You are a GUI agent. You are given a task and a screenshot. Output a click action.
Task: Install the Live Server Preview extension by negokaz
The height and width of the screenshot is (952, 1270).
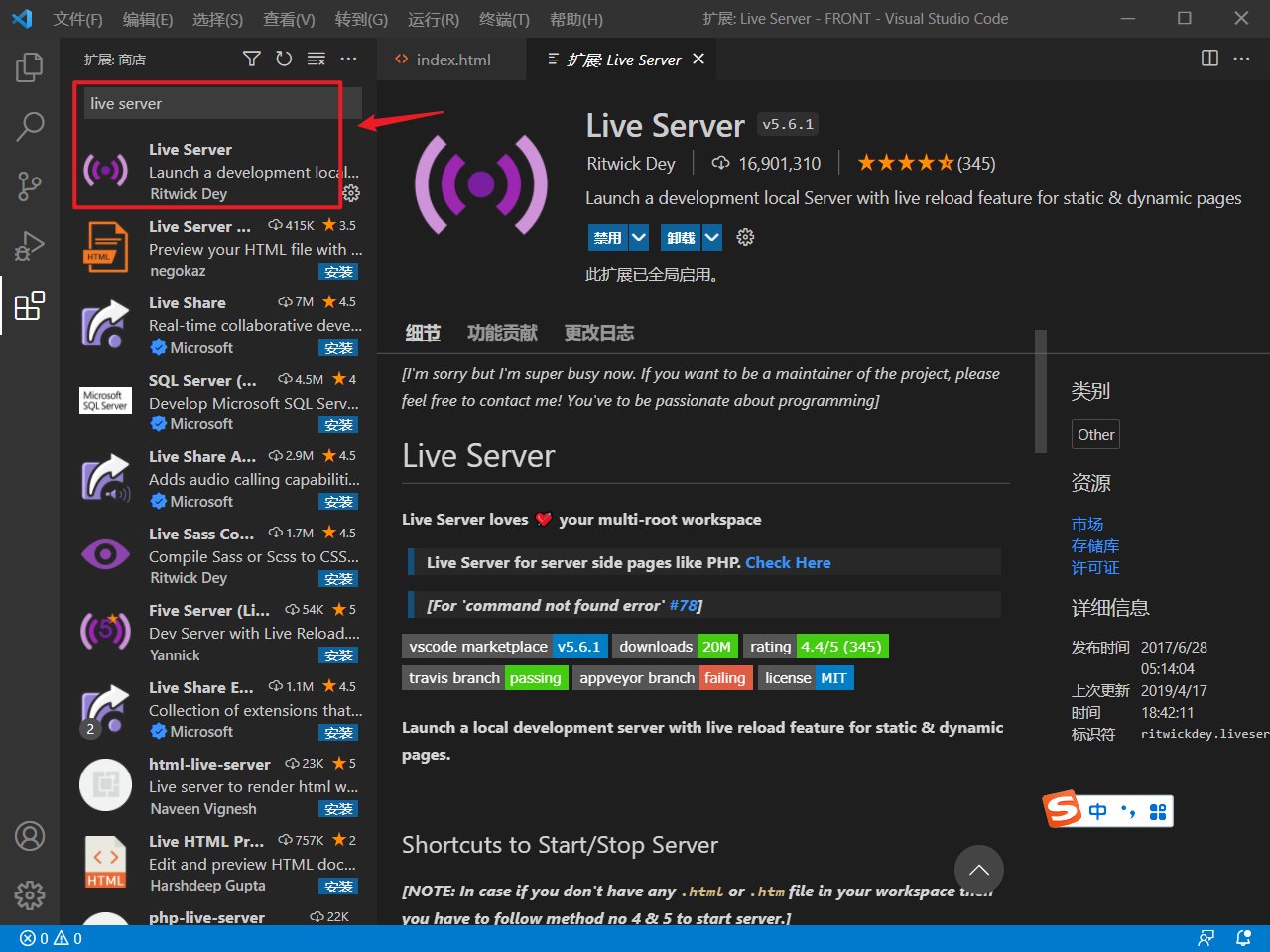(x=338, y=272)
